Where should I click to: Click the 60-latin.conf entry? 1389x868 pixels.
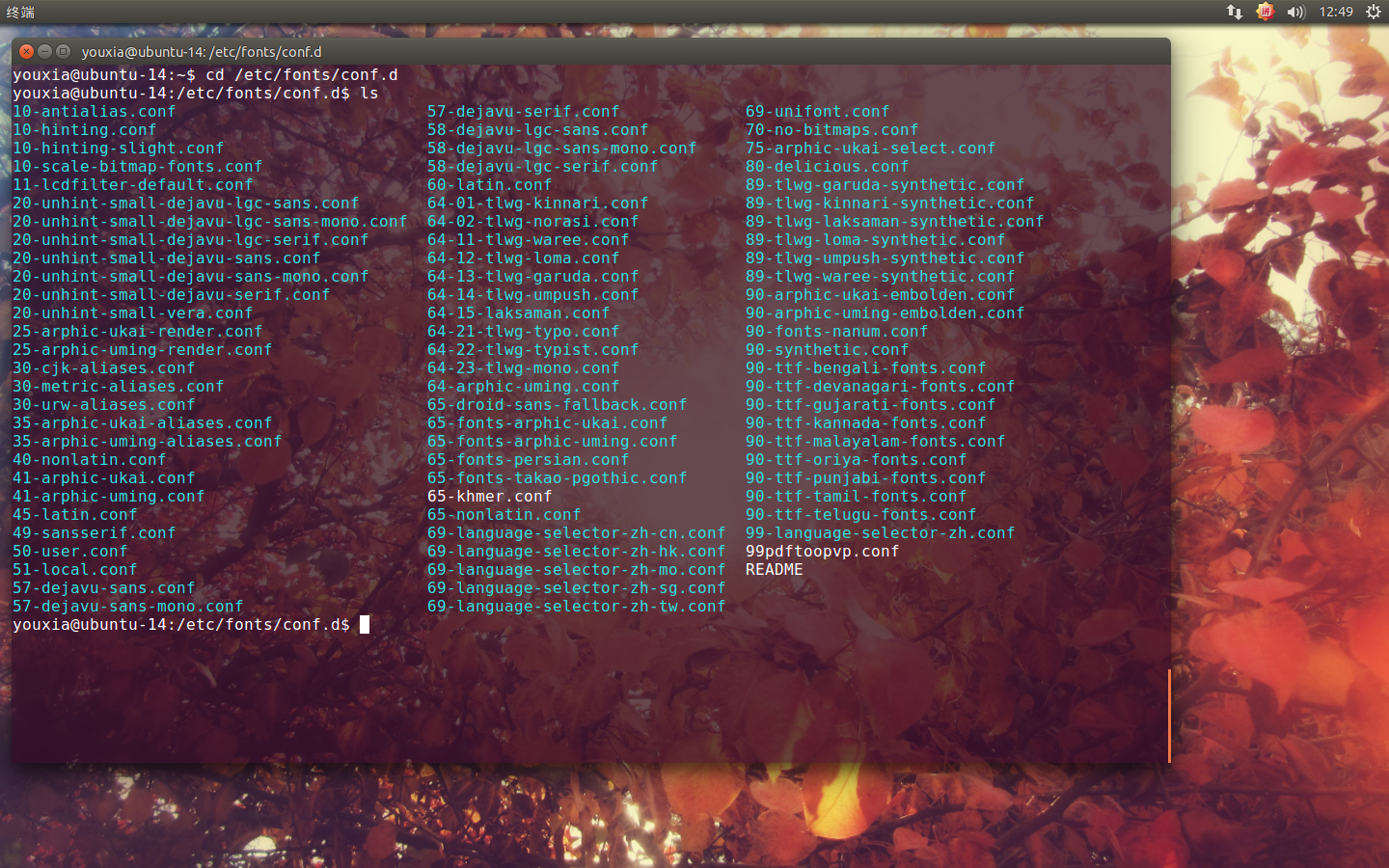[x=490, y=185]
